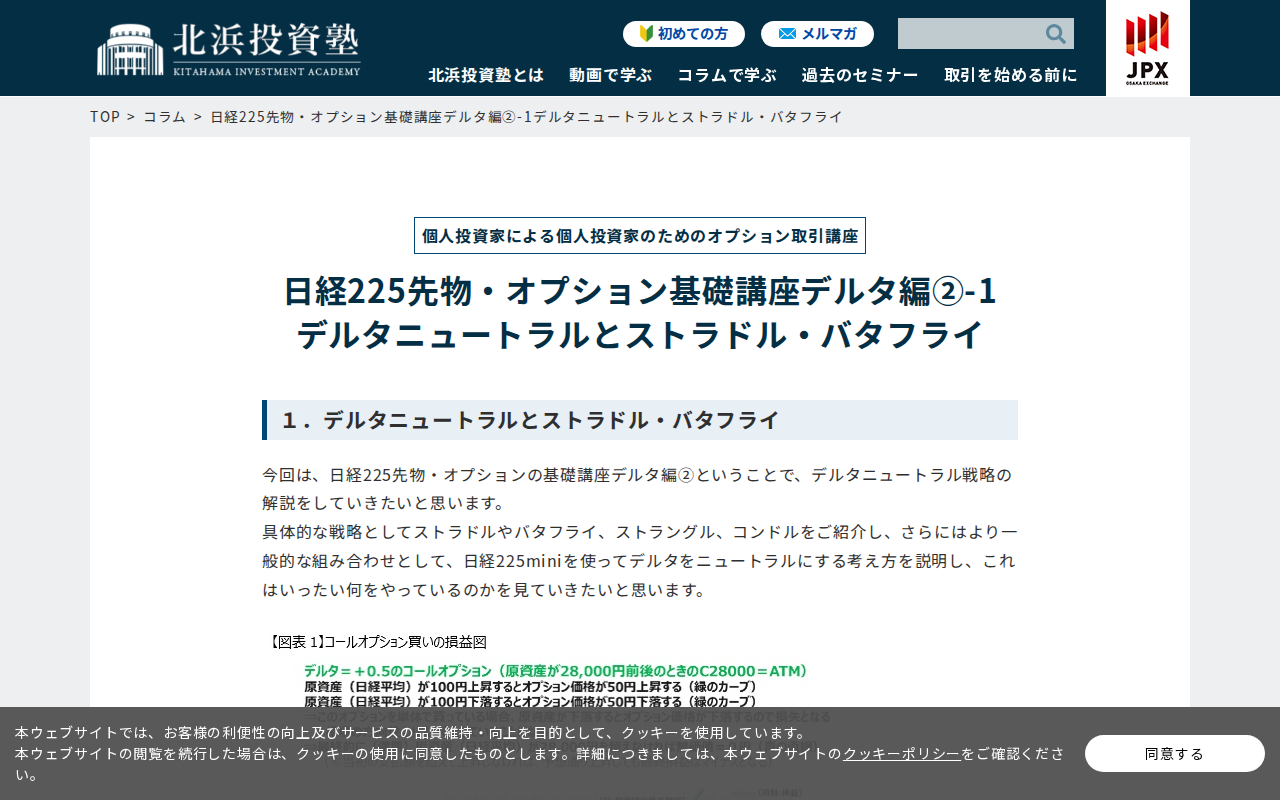Screen dimensions: 1280x800
Task: Open the メルマガ newsletter button
Action: tap(817, 34)
